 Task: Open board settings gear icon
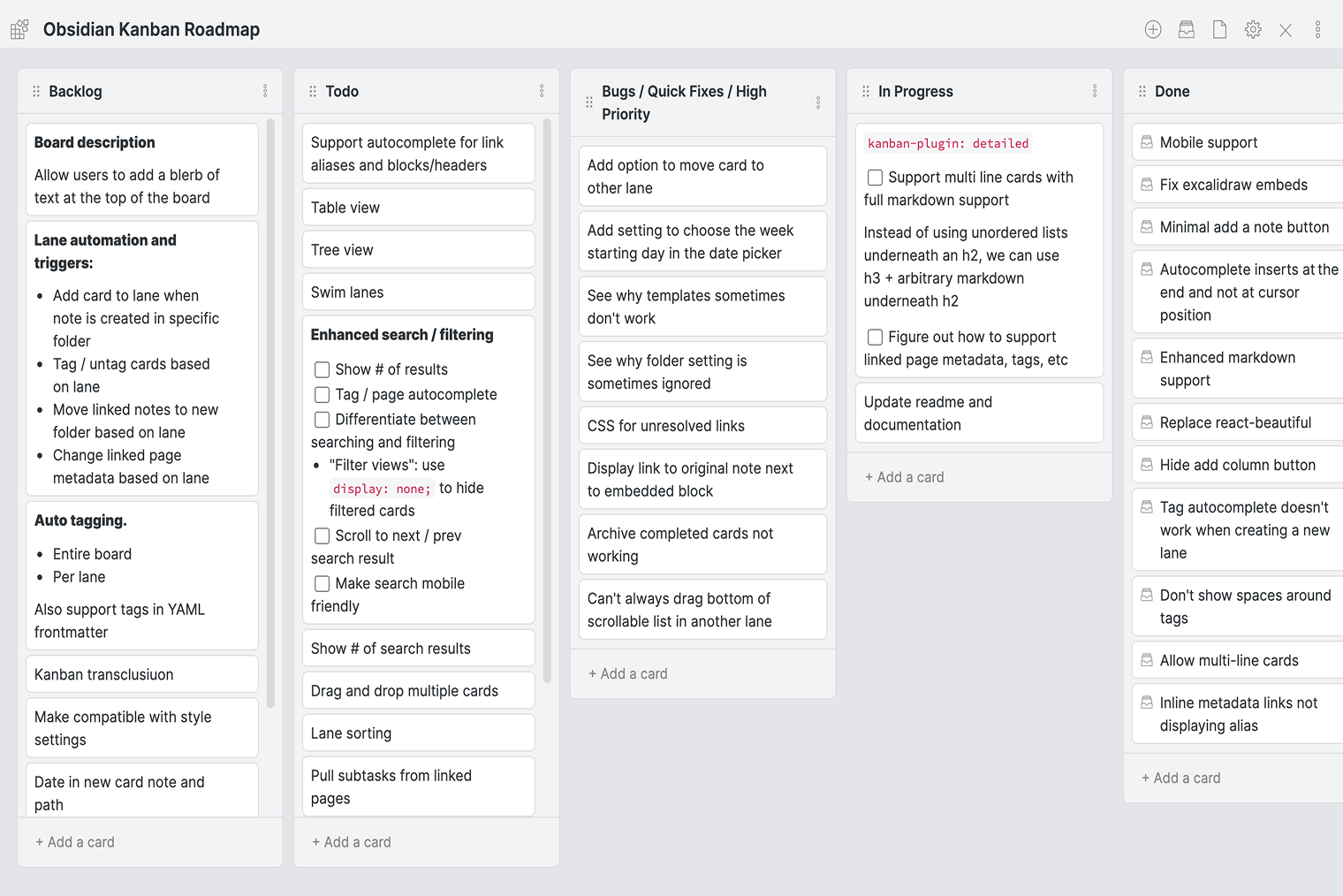tap(1253, 30)
